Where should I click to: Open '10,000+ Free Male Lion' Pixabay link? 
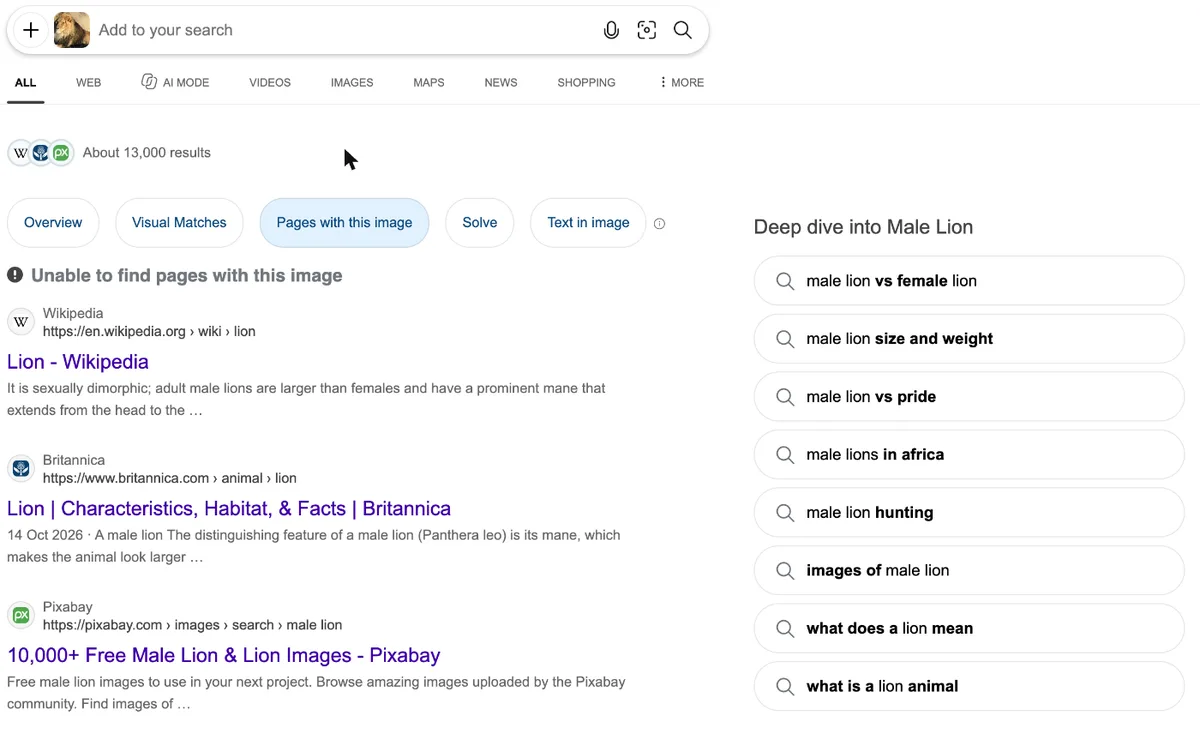(x=224, y=656)
